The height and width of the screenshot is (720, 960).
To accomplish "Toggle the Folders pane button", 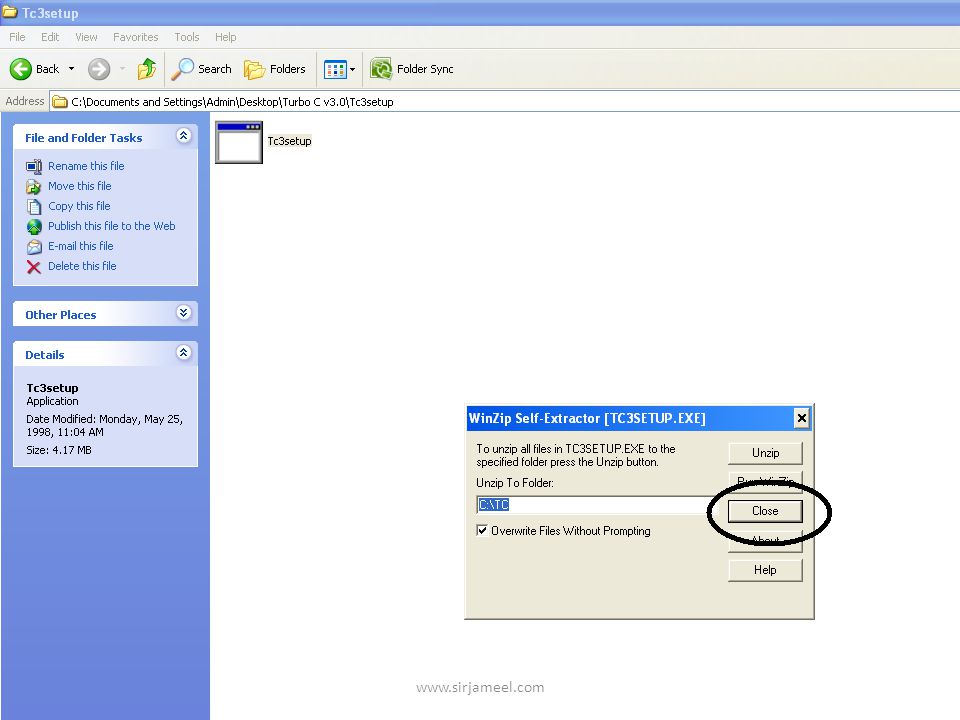I will click(275, 69).
